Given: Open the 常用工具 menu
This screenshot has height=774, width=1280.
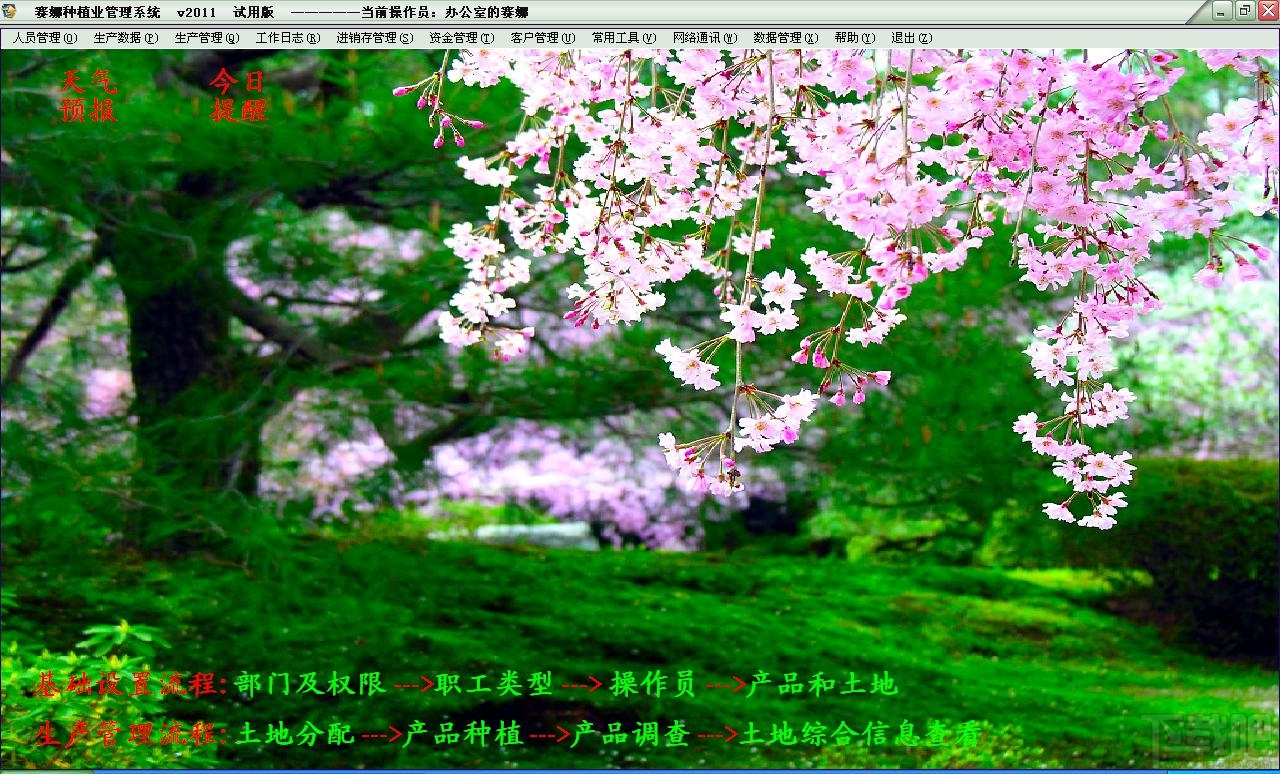Looking at the screenshot, I should (624, 38).
